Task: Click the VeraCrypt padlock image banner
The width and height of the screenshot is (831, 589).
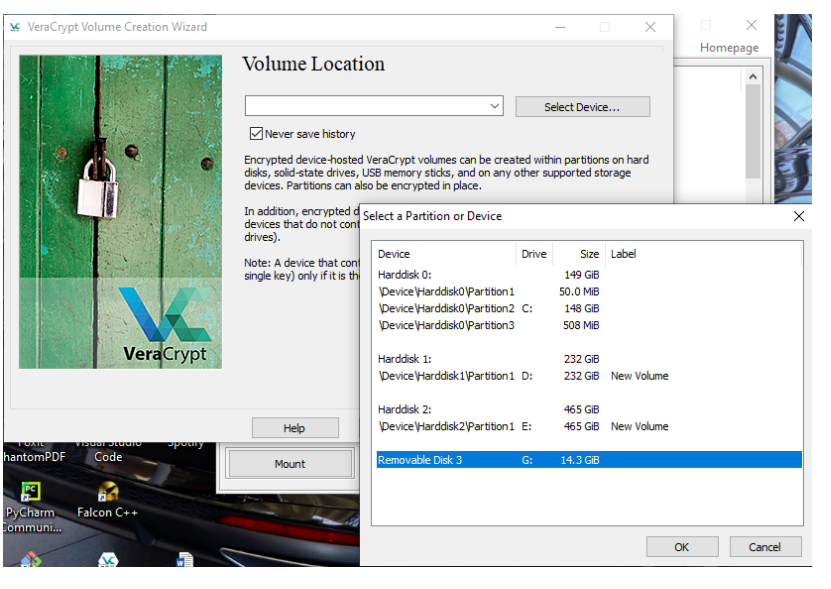Action: (x=120, y=212)
